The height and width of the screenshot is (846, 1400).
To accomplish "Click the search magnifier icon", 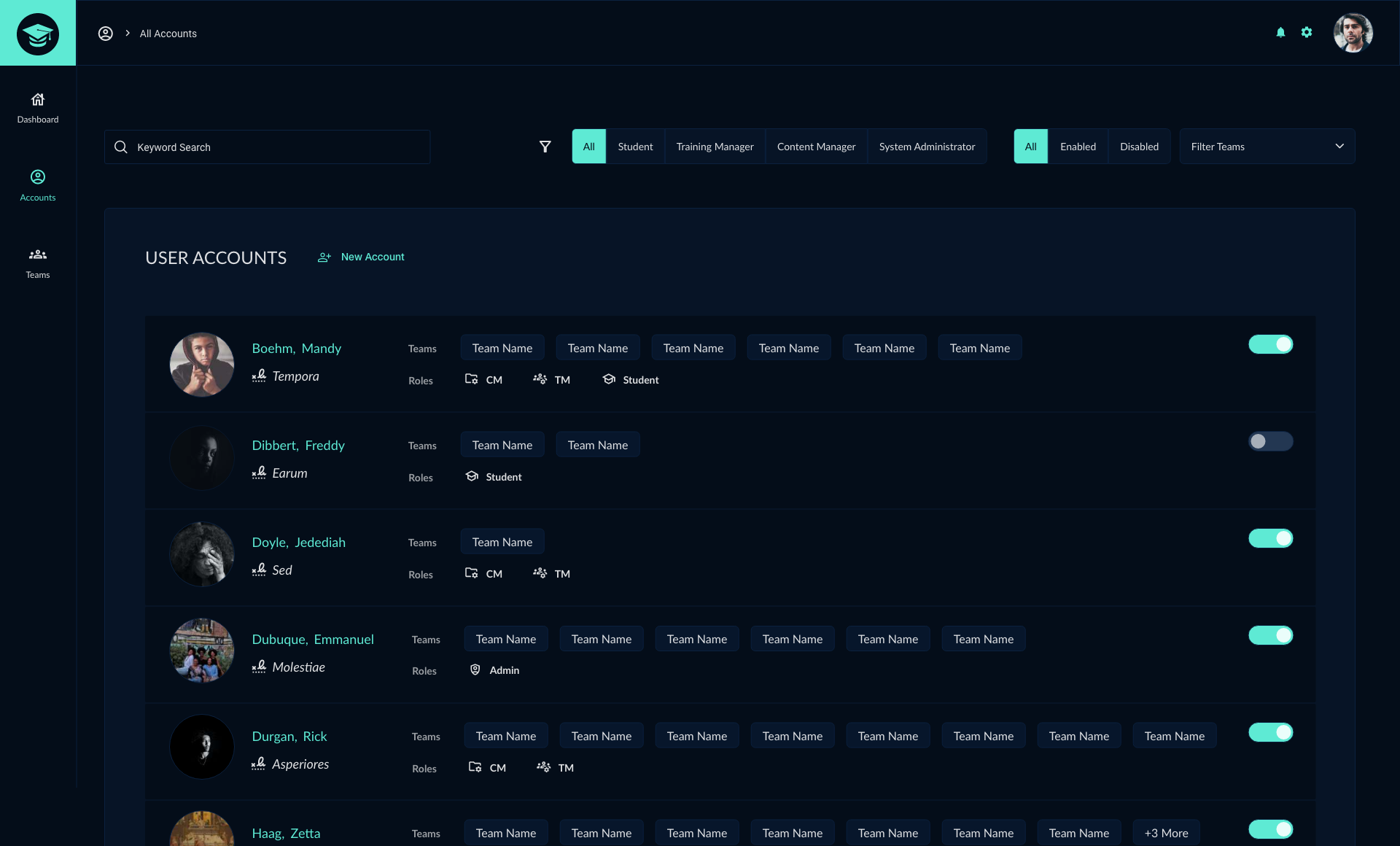I will (x=121, y=147).
